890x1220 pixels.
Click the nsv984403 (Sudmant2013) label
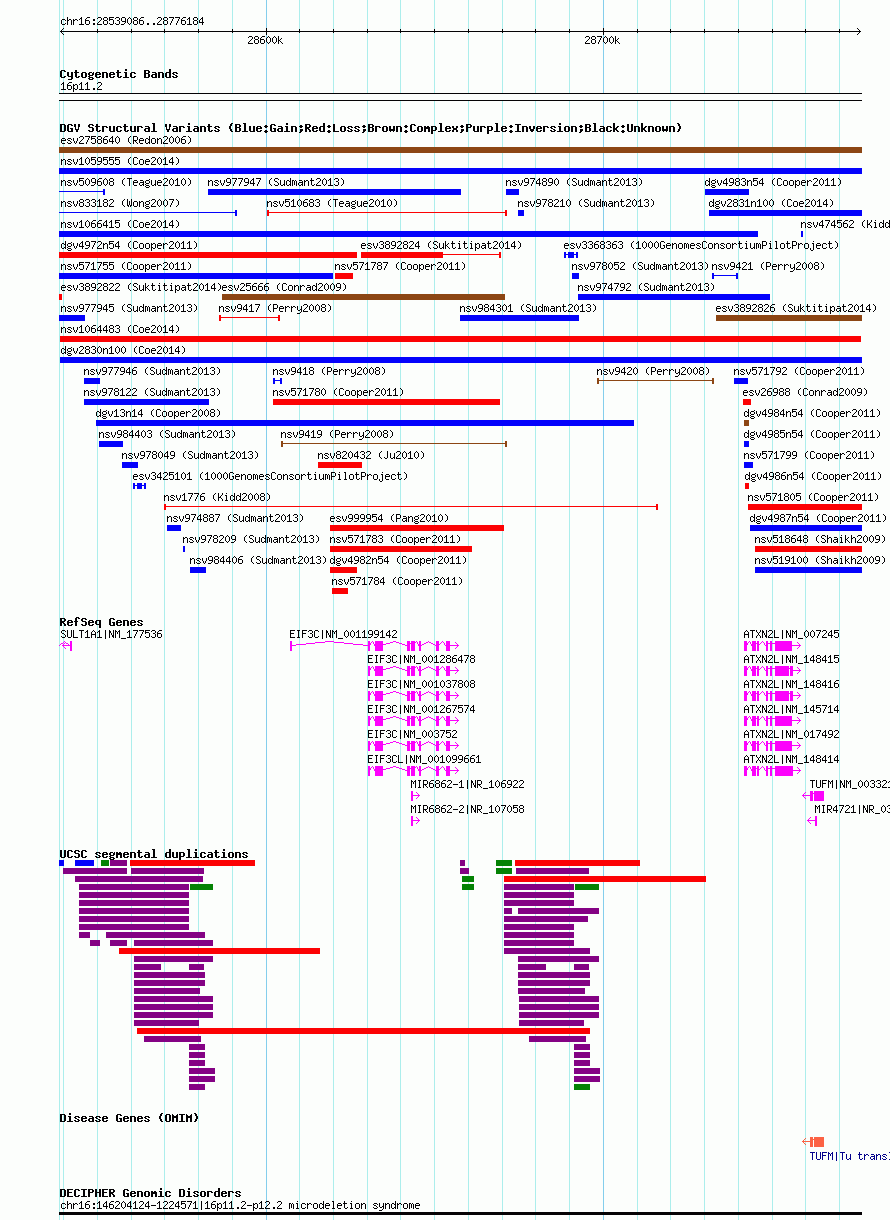pyautogui.click(x=167, y=434)
